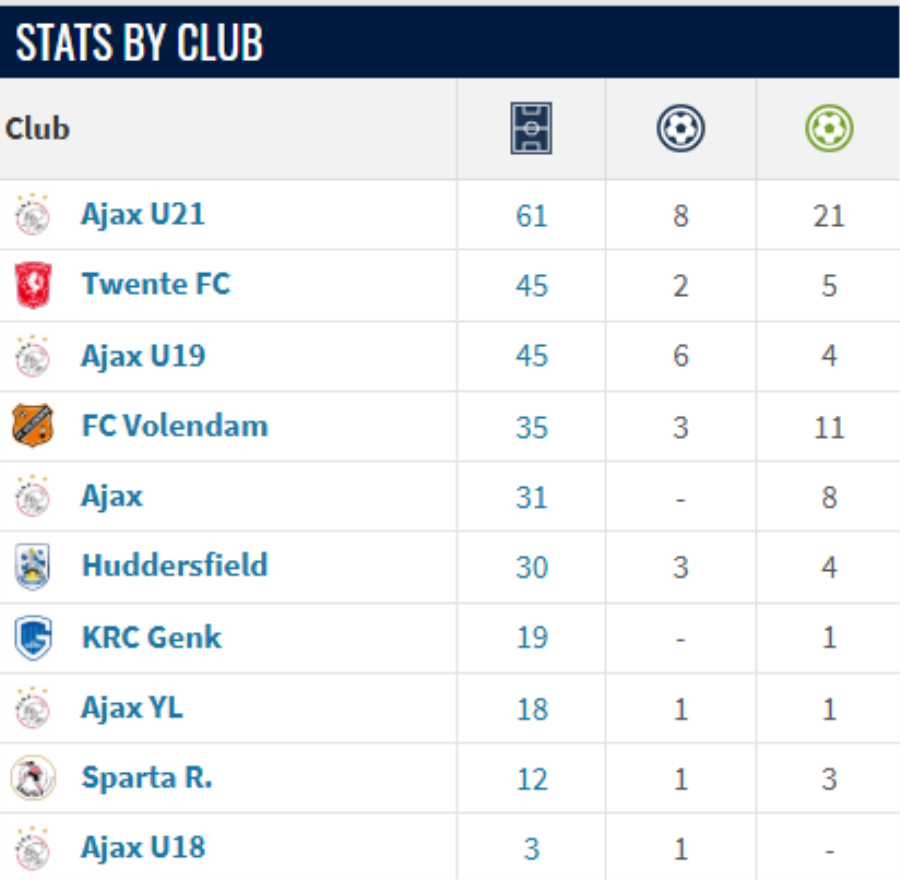Screen dimensions: 900x880
Task: Click the green assists ball icon
Action: [x=829, y=128]
